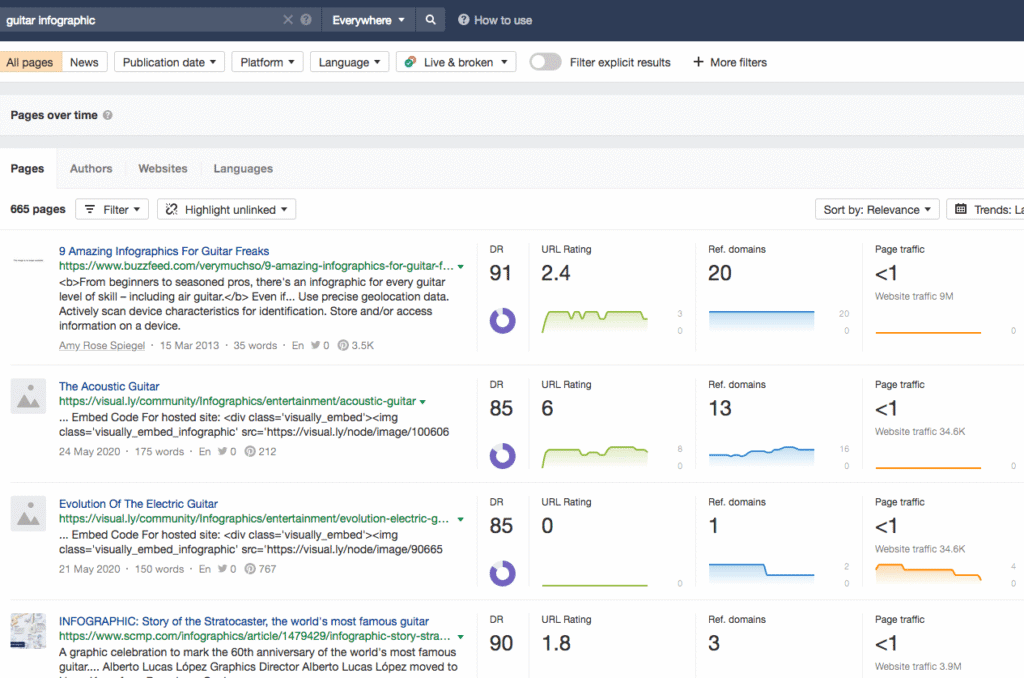Open the Live & broken dropdown
This screenshot has width=1024, height=678.
(x=456, y=62)
